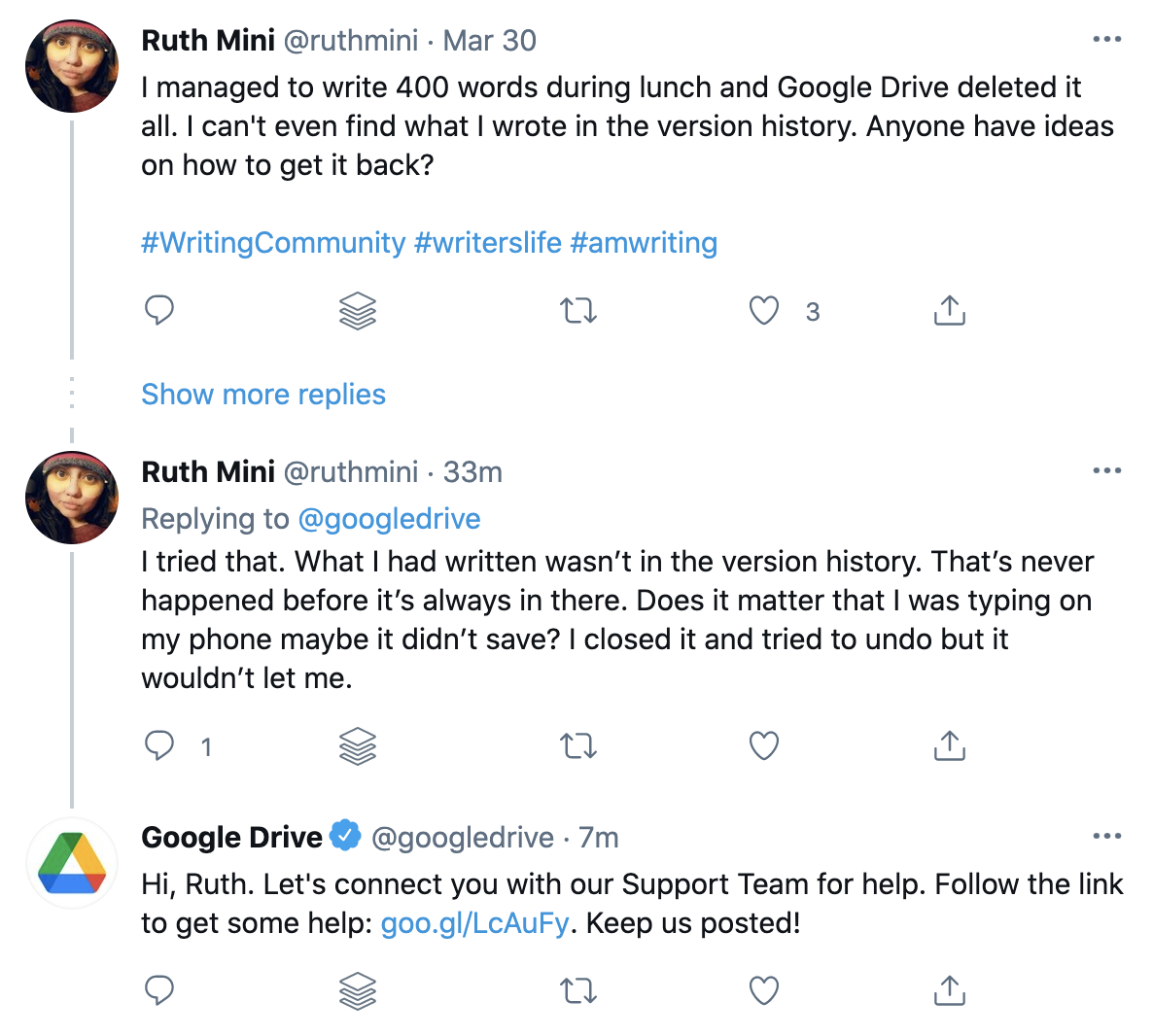Retweet Ruth's Google Drive complaint tweet
This screenshot has height=1036, width=1153.
coord(577,310)
